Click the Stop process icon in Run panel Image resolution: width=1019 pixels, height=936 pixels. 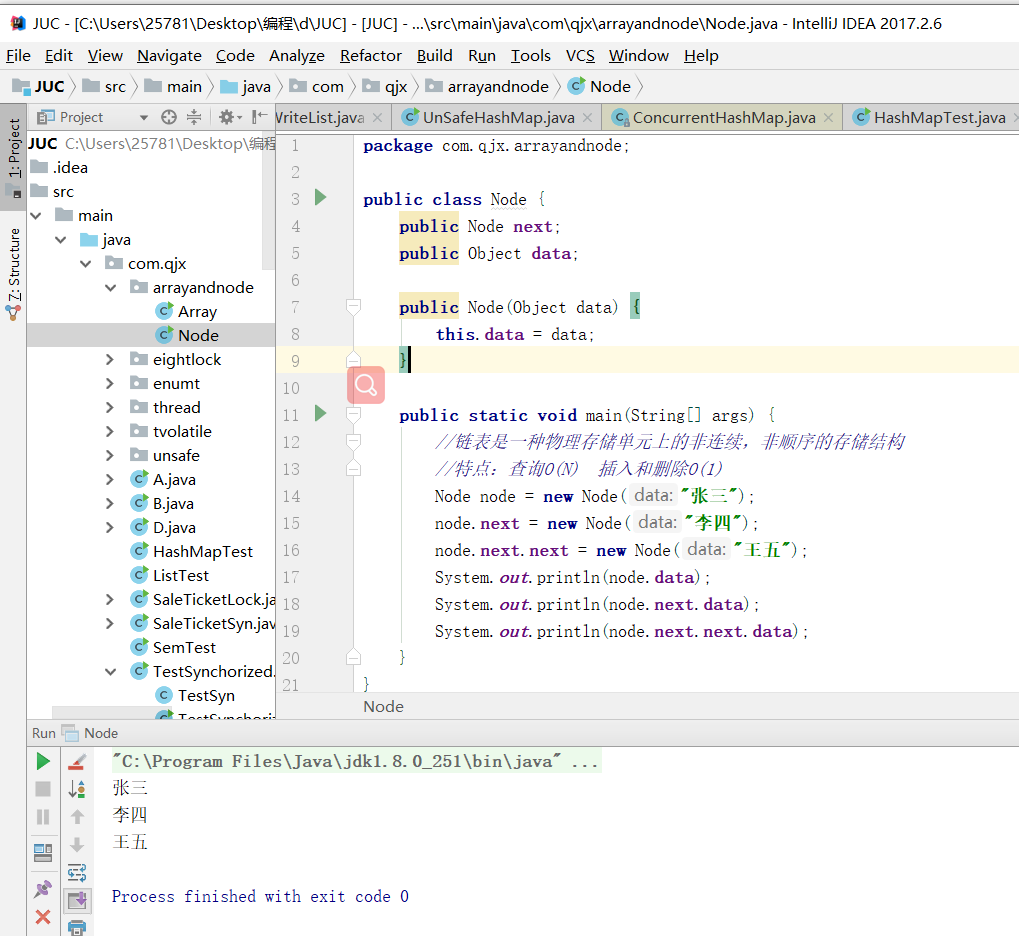pyautogui.click(x=43, y=789)
